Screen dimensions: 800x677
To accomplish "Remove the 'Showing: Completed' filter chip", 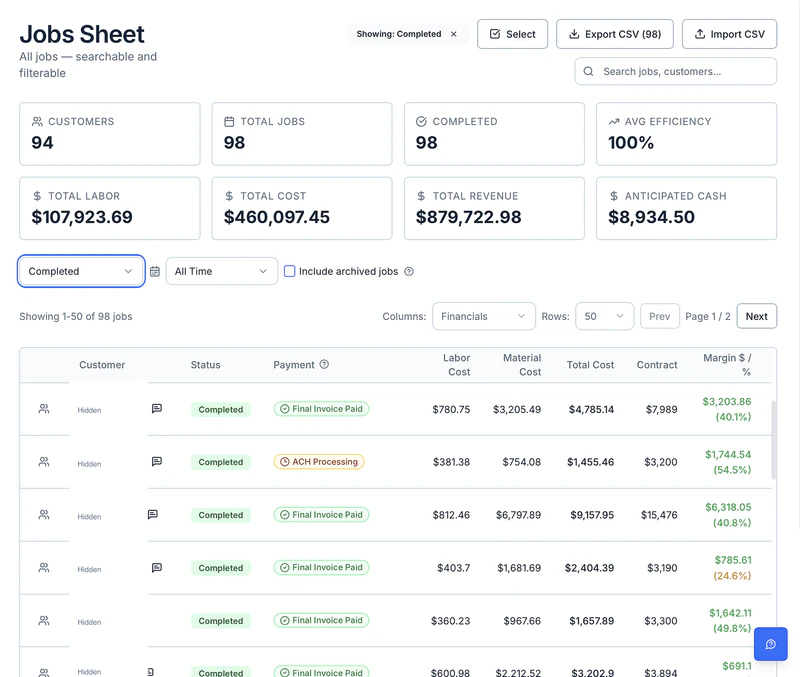I will click(x=454, y=34).
